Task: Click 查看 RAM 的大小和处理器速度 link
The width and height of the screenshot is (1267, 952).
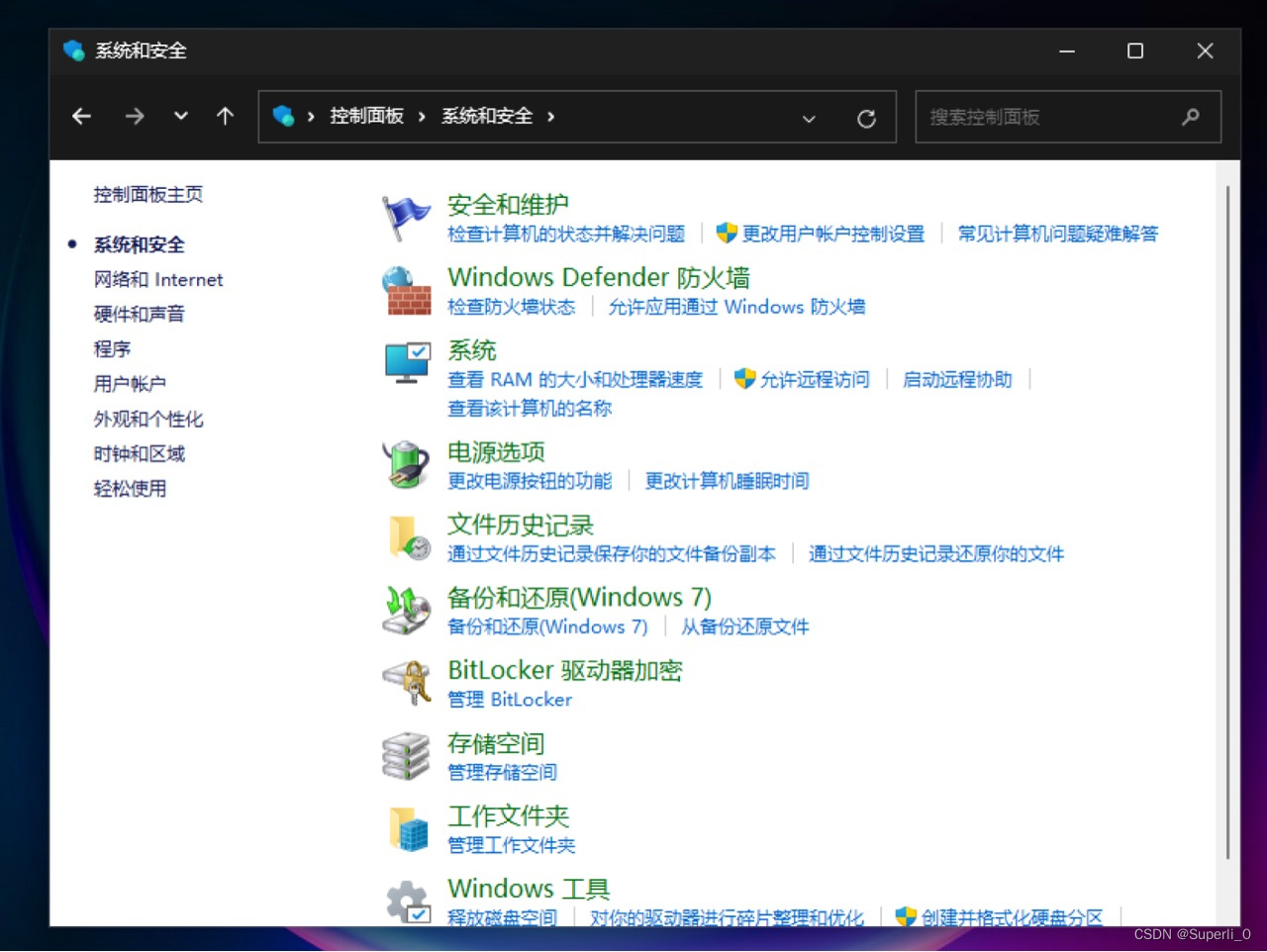Action: (x=575, y=380)
